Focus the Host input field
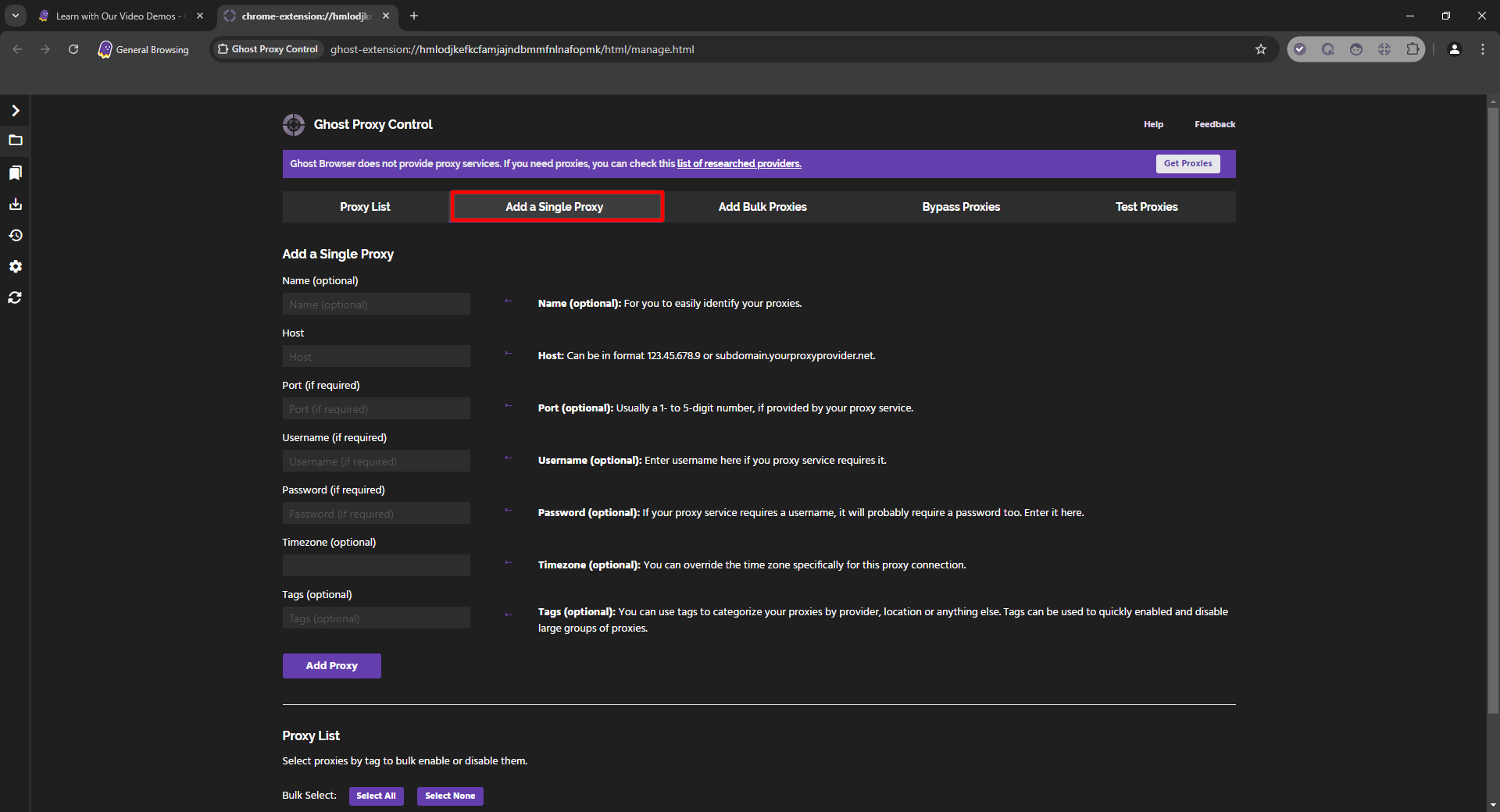Viewport: 1500px width, 812px height. pyautogui.click(x=376, y=357)
